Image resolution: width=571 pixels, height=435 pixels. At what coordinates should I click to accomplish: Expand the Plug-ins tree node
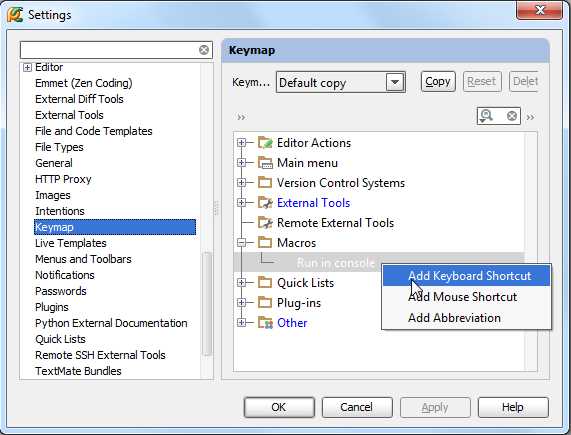point(241,303)
